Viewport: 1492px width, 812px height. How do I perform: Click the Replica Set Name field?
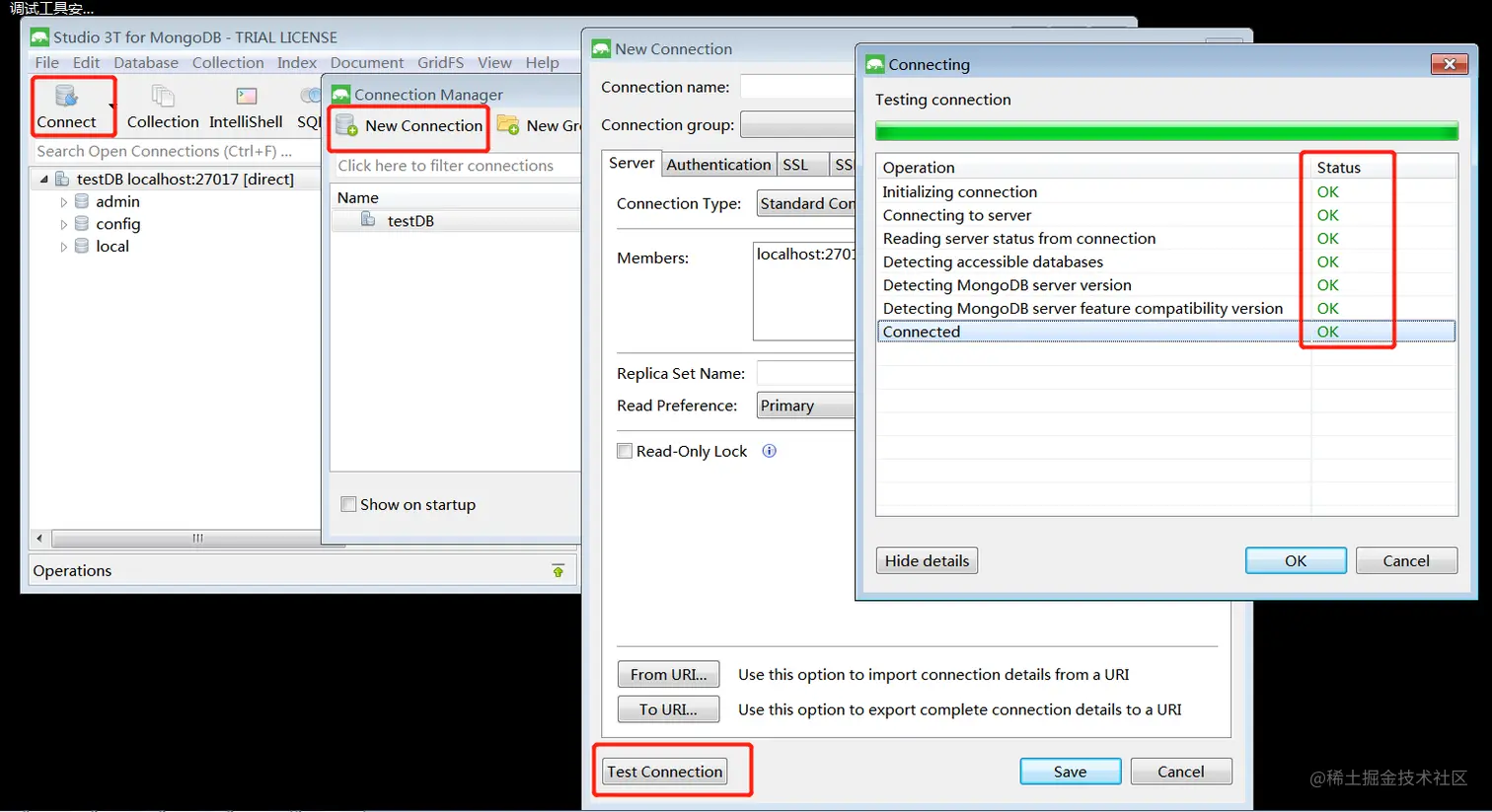805,374
